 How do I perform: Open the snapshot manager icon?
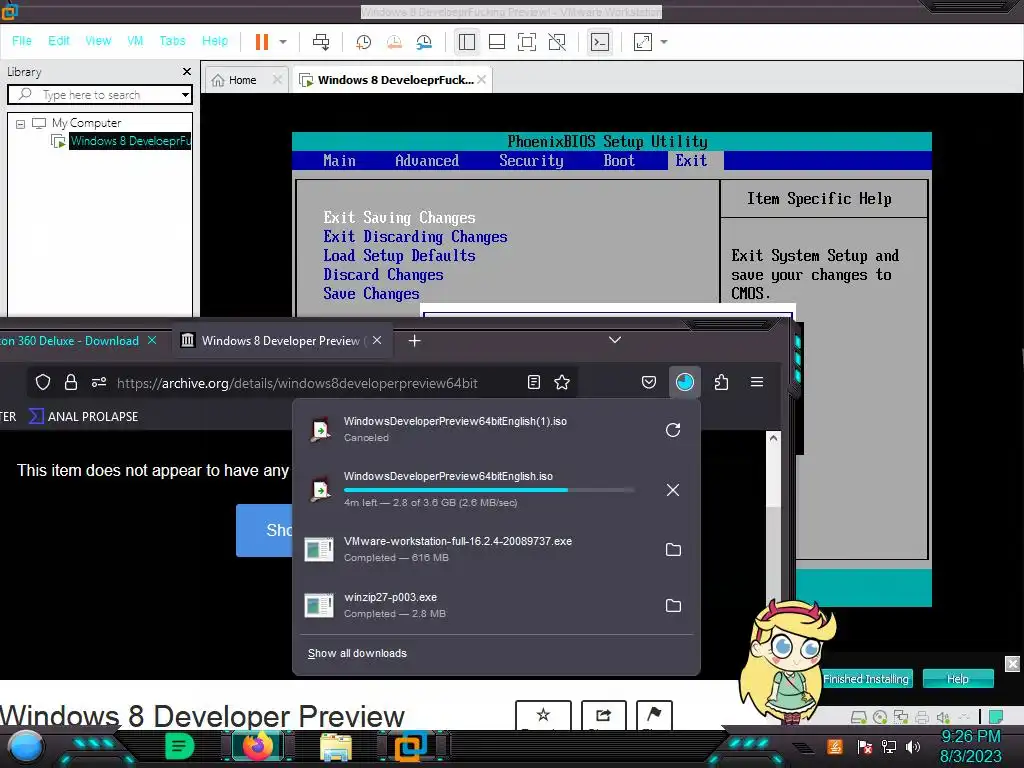[424, 42]
